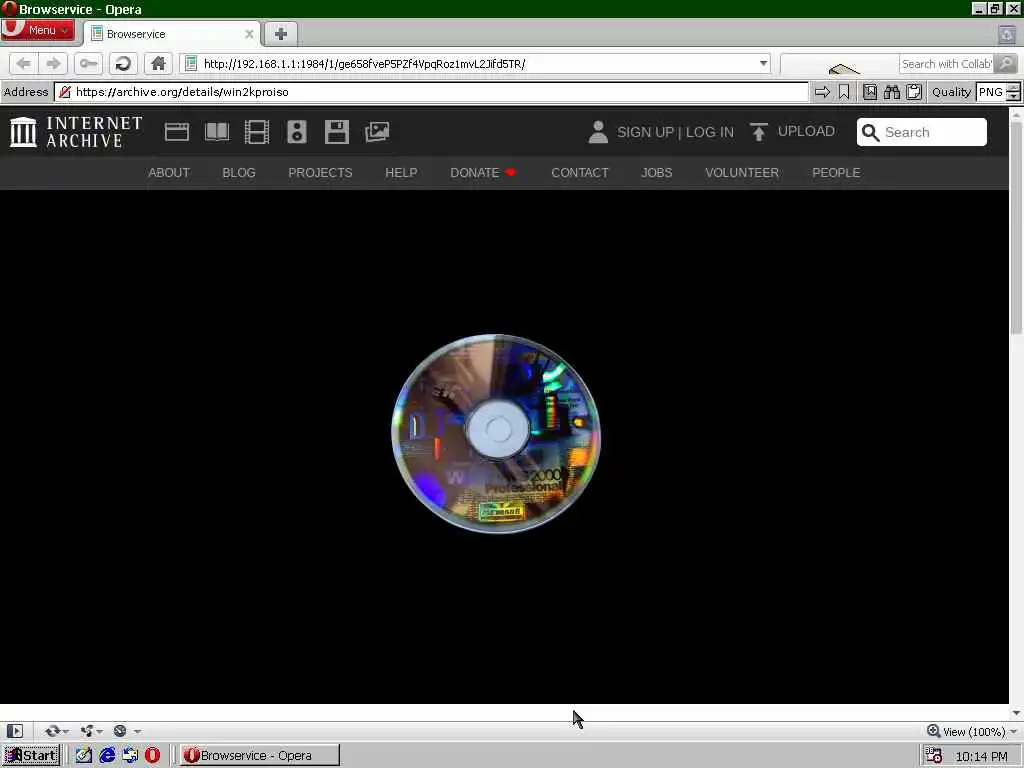The image size is (1024, 768).
Task: Open the View (100%) zoom control
Action: 972,731
